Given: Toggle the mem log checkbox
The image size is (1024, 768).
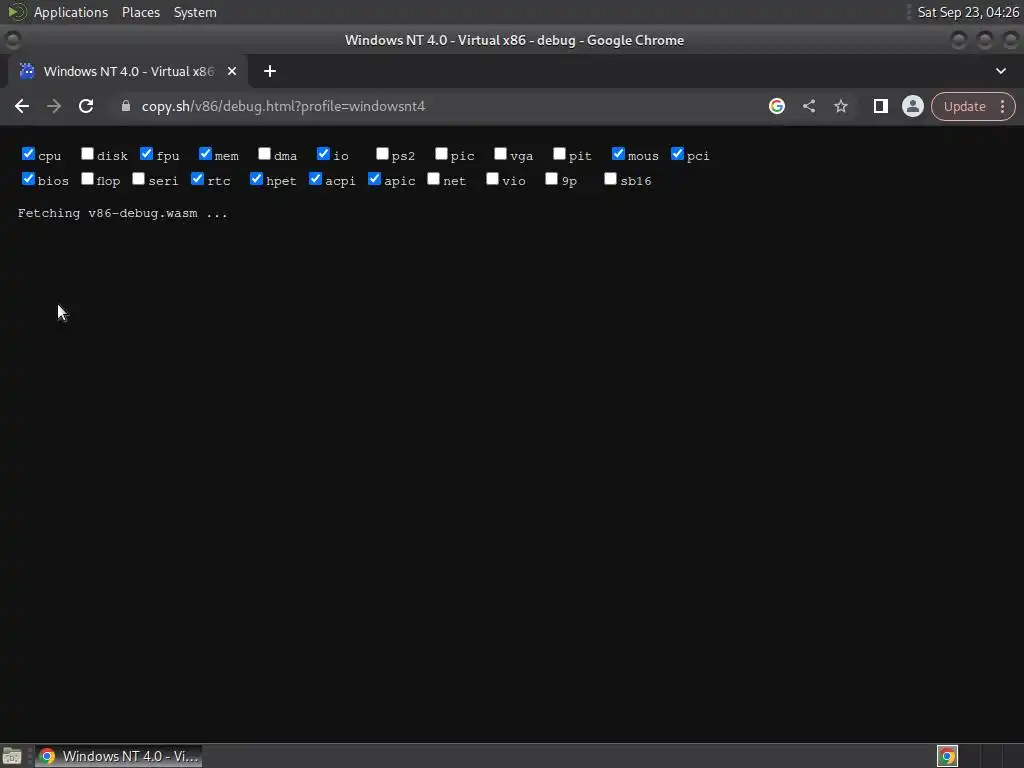Looking at the screenshot, I should click(205, 153).
